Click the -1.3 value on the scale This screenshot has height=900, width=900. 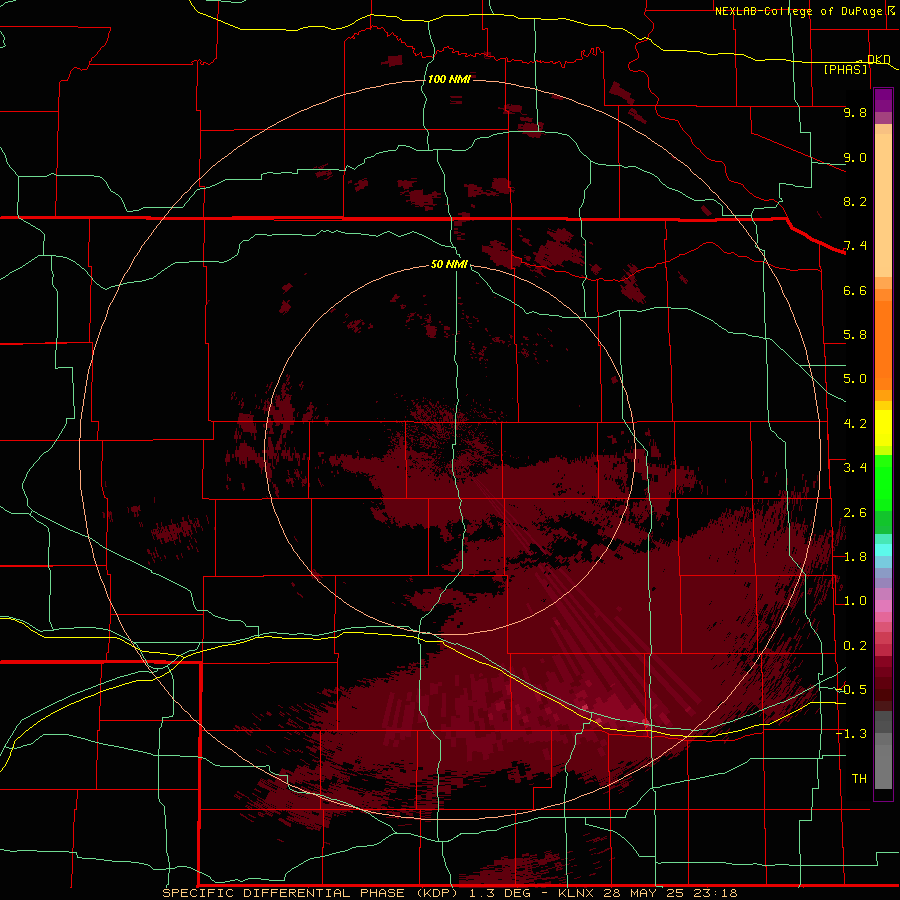click(851, 734)
